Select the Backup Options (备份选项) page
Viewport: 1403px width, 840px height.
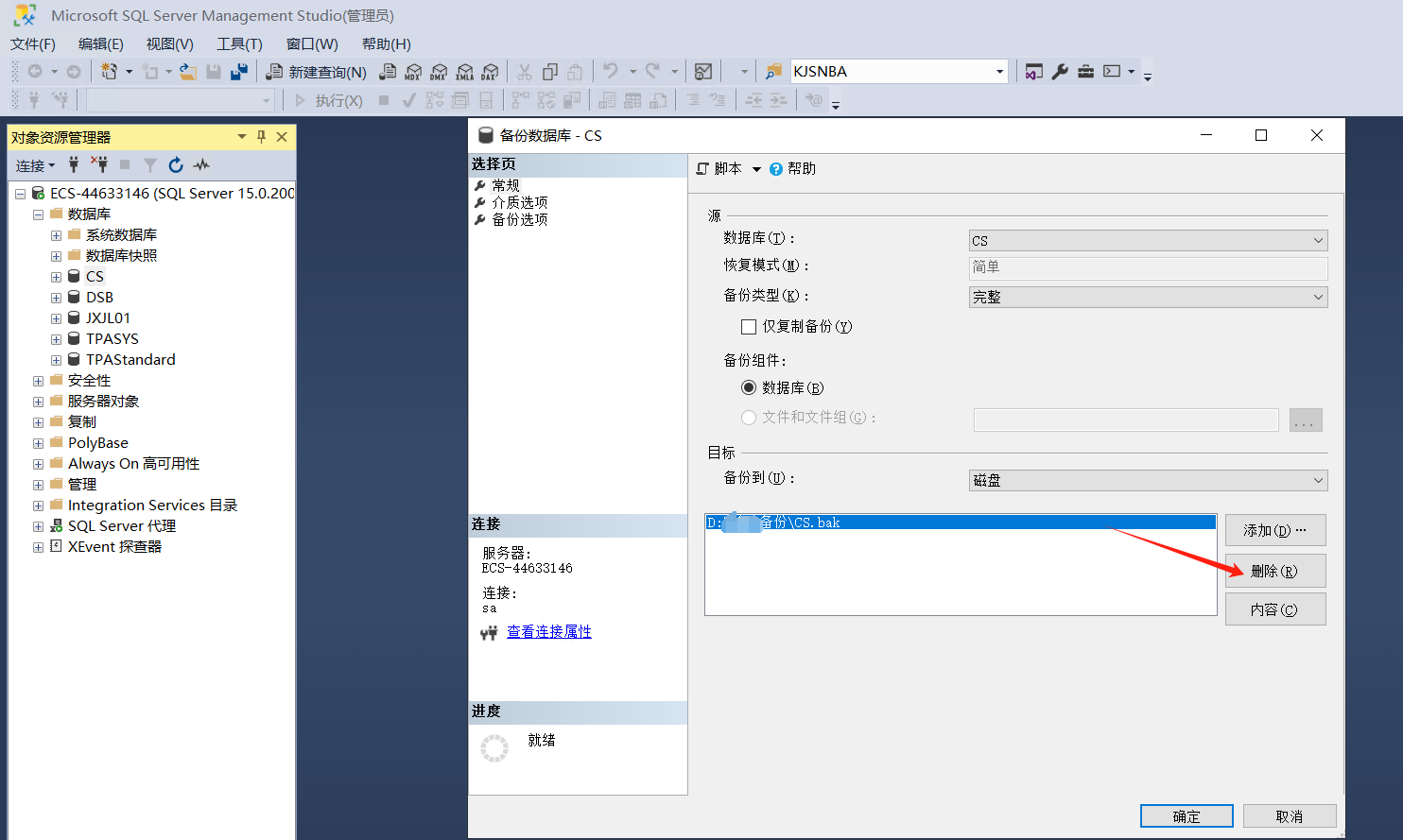(x=520, y=219)
